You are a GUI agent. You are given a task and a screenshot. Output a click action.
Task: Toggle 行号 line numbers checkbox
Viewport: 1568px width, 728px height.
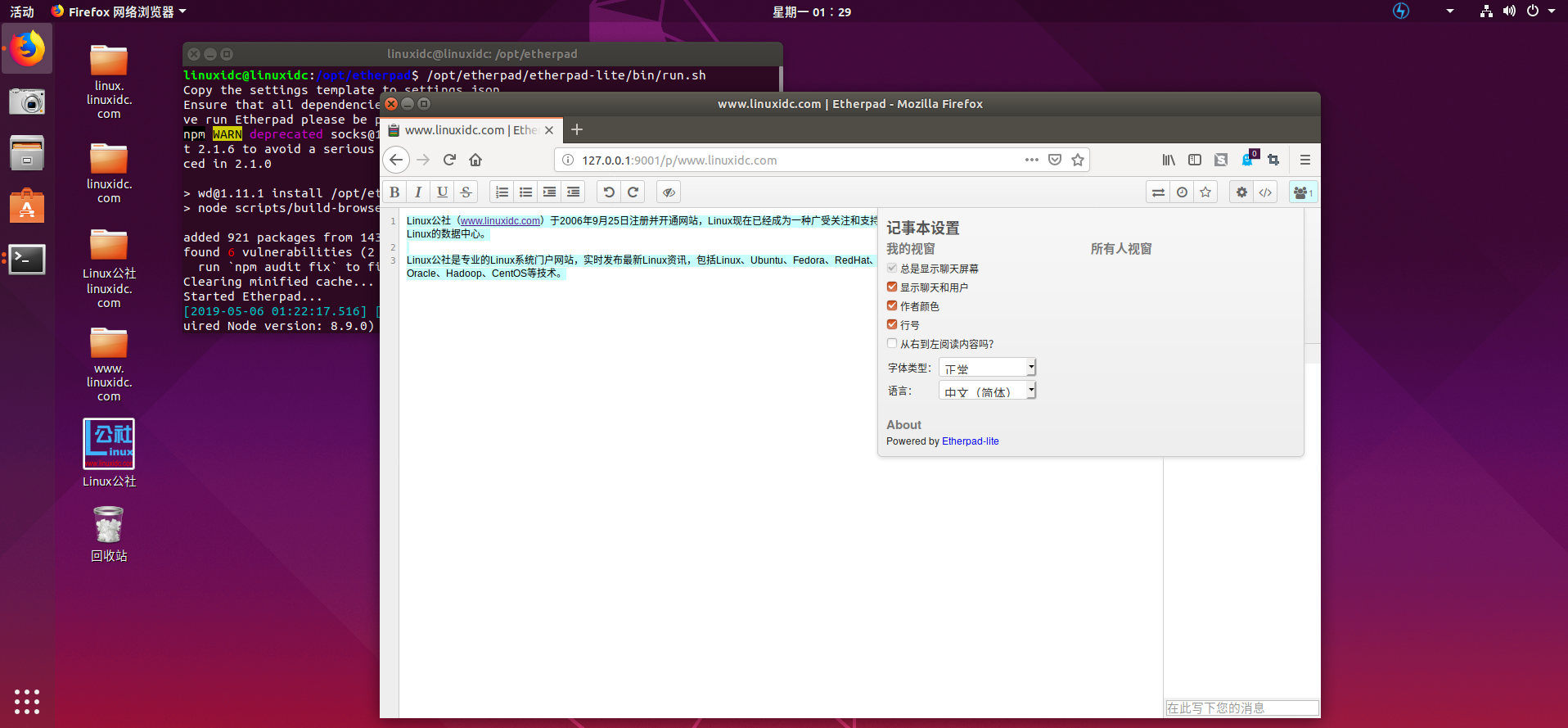(892, 324)
